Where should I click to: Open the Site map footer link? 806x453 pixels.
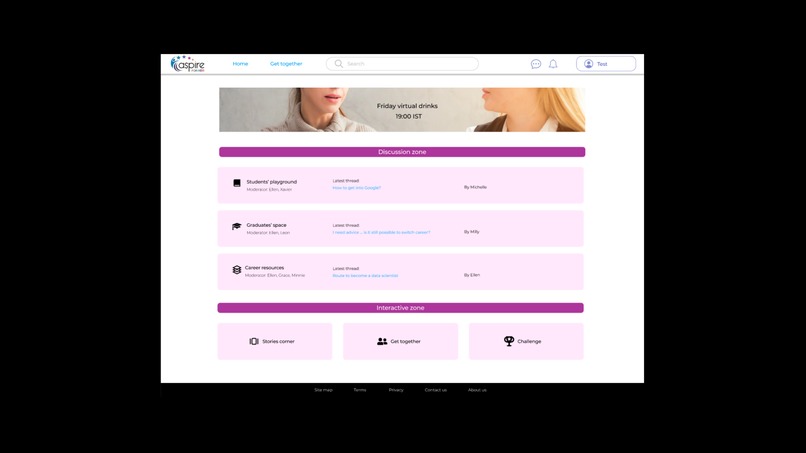tap(323, 390)
